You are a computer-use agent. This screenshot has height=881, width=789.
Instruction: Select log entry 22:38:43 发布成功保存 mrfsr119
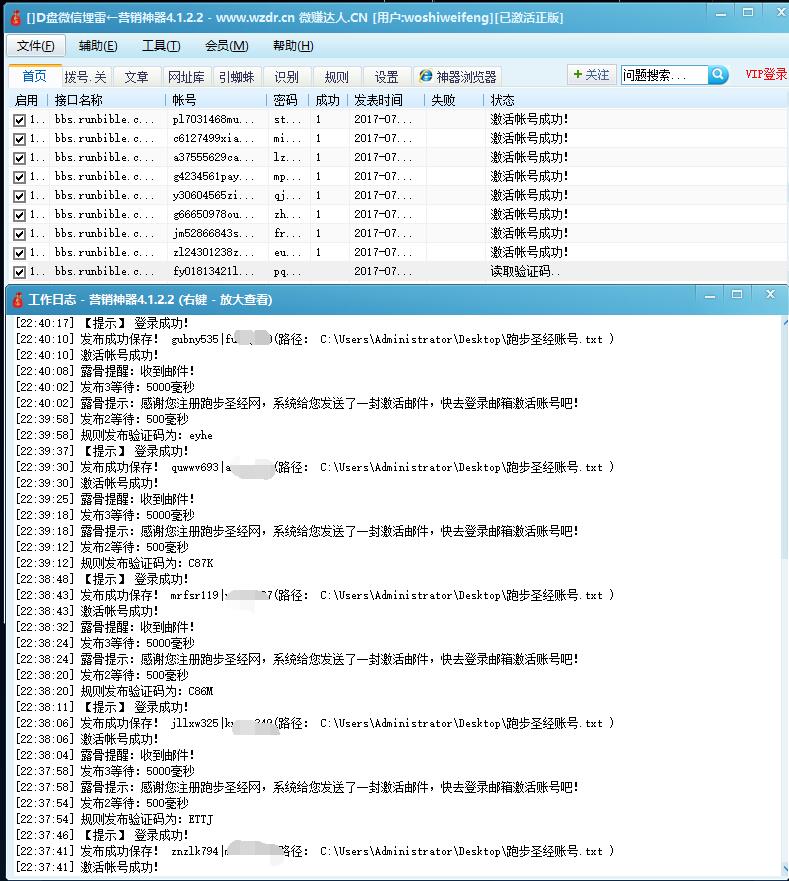click(315, 595)
